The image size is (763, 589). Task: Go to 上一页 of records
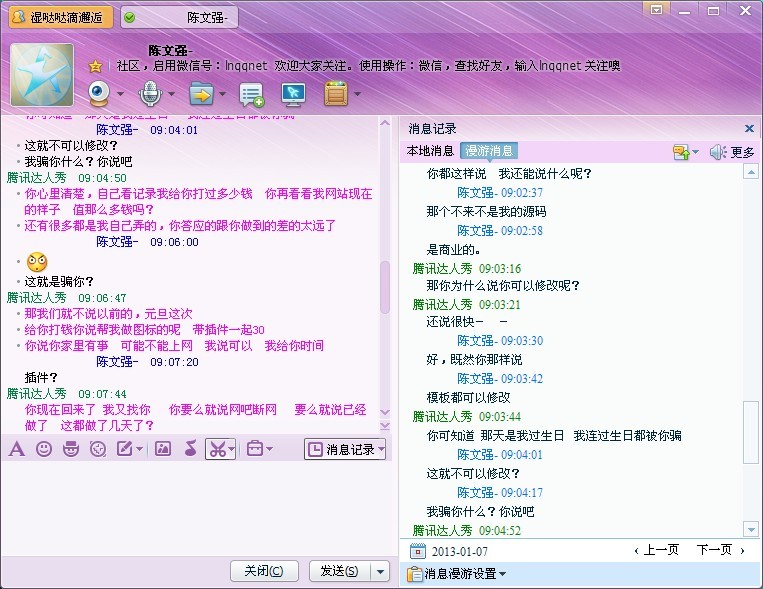(x=656, y=550)
